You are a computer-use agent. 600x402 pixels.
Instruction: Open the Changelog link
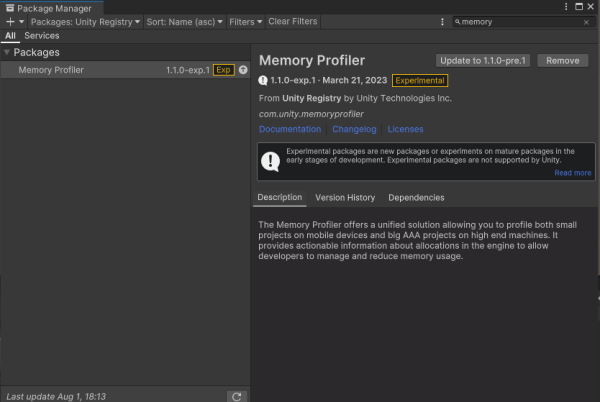[x=354, y=129]
